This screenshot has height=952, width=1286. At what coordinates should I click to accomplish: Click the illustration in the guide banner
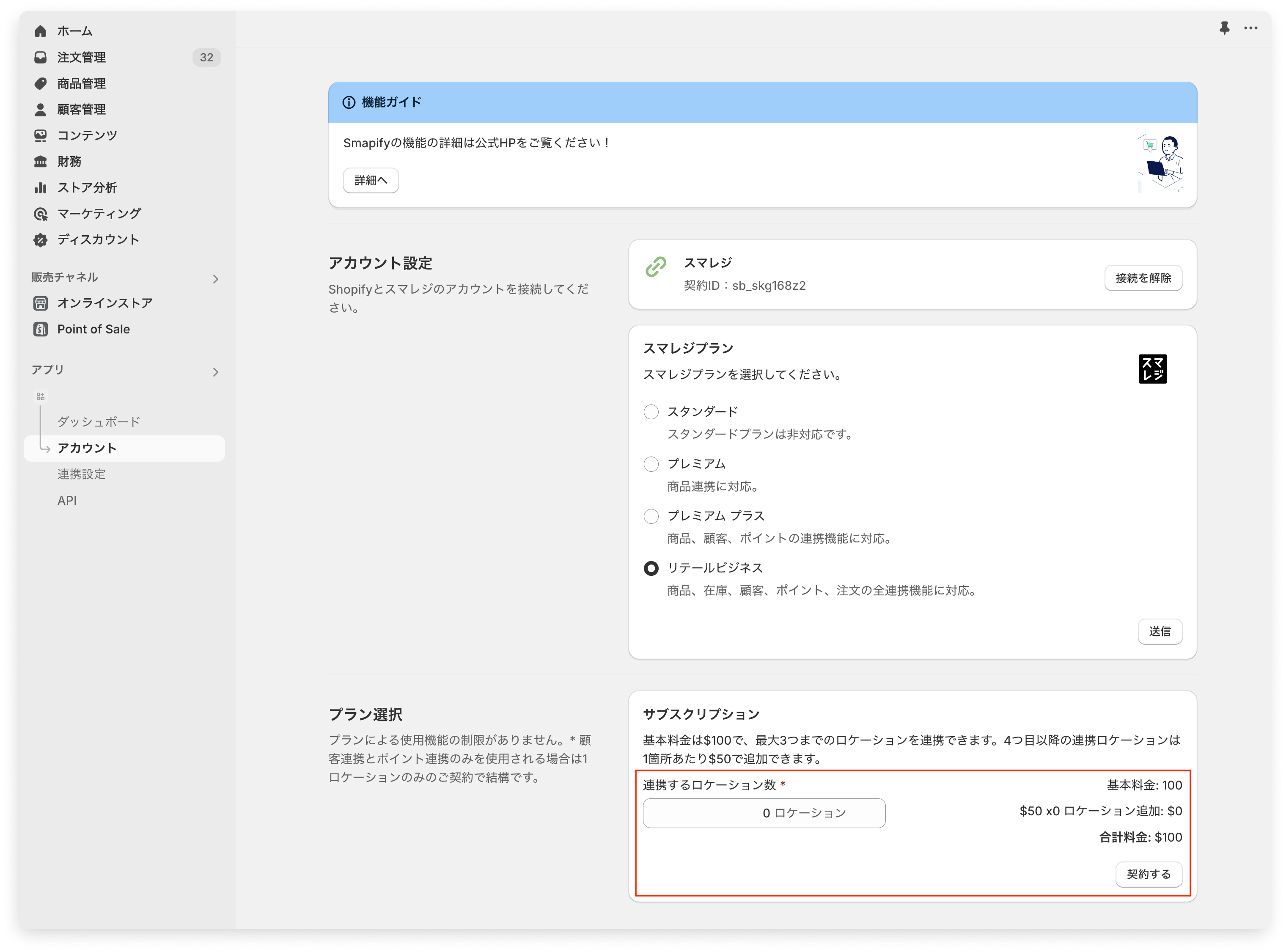(x=1160, y=164)
